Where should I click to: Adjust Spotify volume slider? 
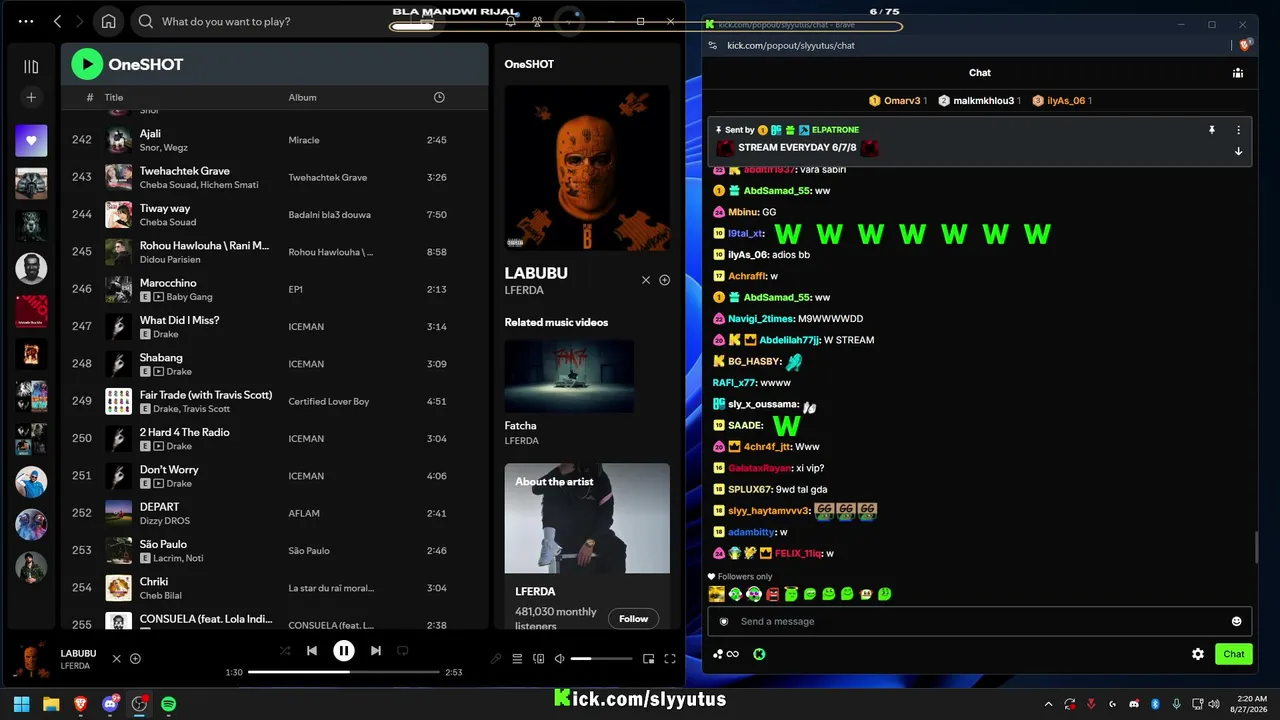point(601,658)
